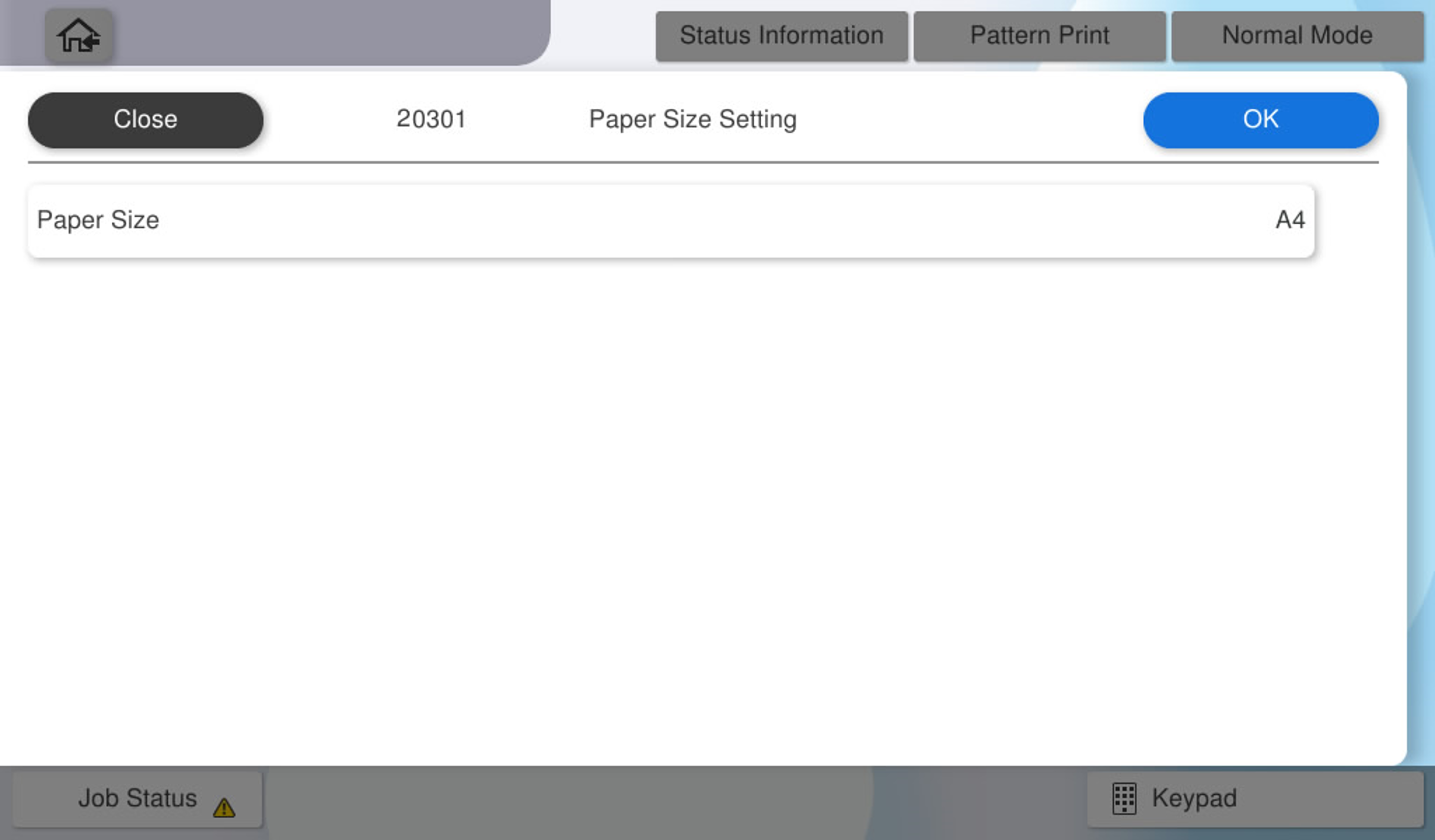Image resolution: width=1435 pixels, height=840 pixels.
Task: Click the blue background at right edge
Action: tap(1423, 416)
